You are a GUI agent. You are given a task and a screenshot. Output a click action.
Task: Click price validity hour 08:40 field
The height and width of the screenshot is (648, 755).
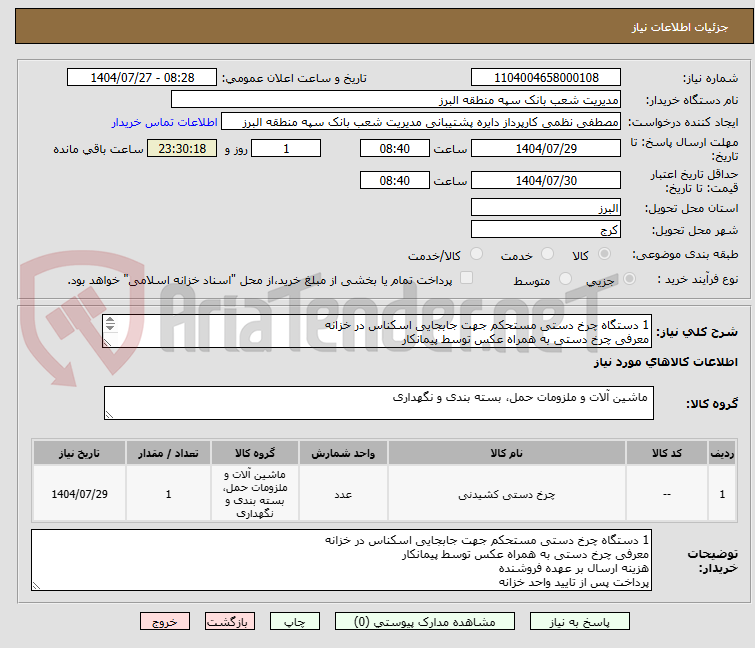tap(395, 180)
